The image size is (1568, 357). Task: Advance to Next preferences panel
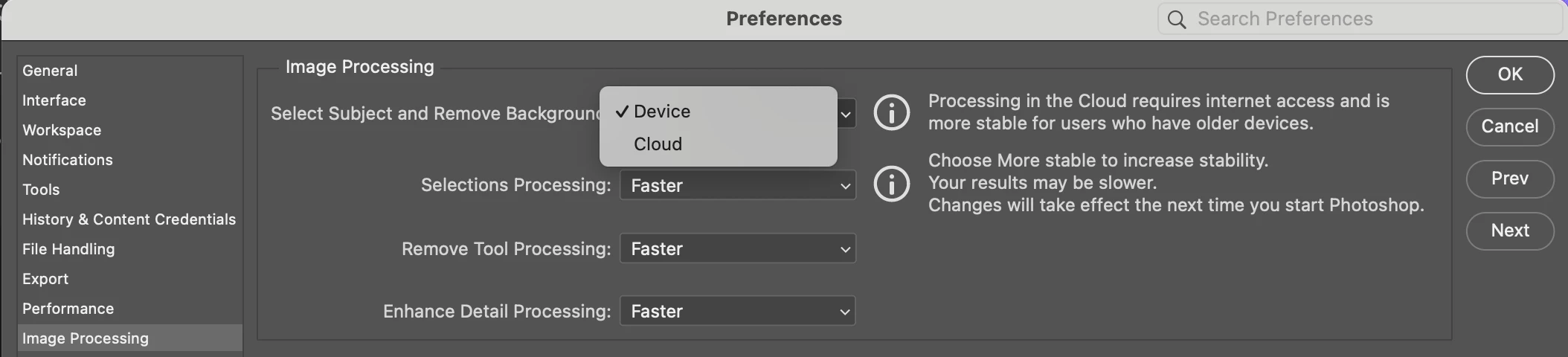pos(1509,231)
